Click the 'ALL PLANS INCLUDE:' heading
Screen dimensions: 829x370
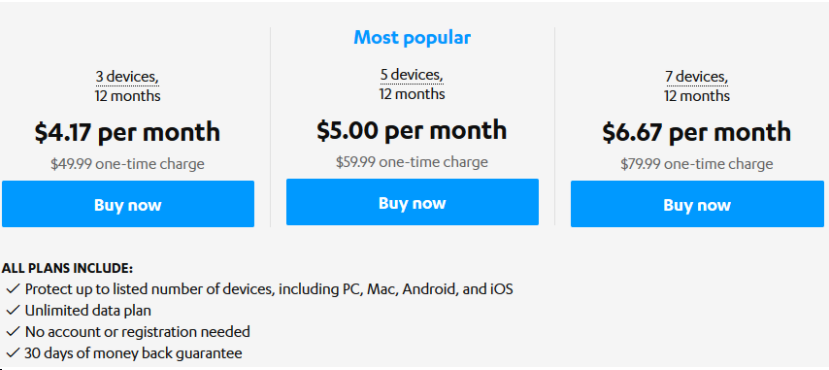(67, 268)
